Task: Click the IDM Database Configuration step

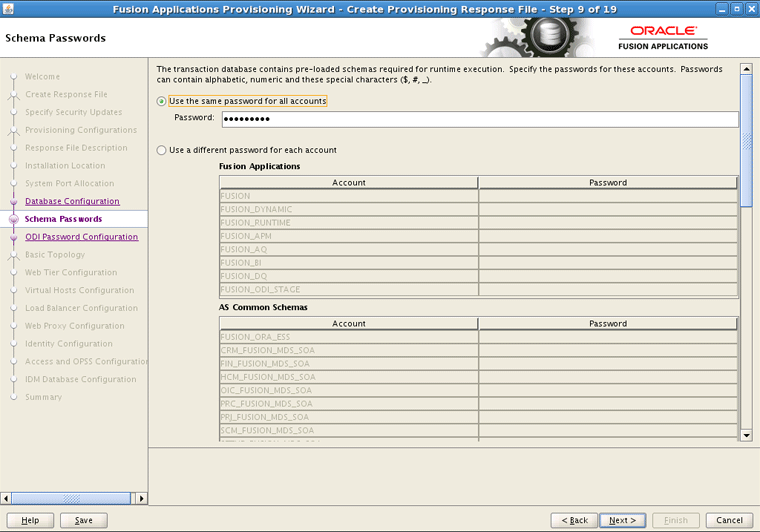Action: click(80, 379)
